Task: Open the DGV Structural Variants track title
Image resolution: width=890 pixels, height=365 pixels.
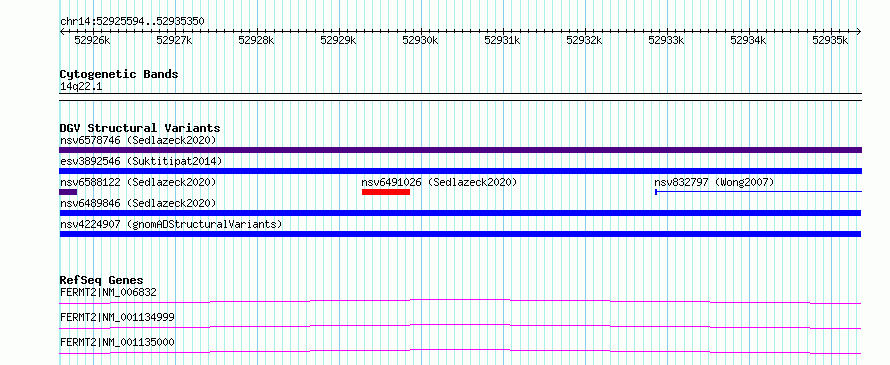Action: pyautogui.click(x=140, y=128)
